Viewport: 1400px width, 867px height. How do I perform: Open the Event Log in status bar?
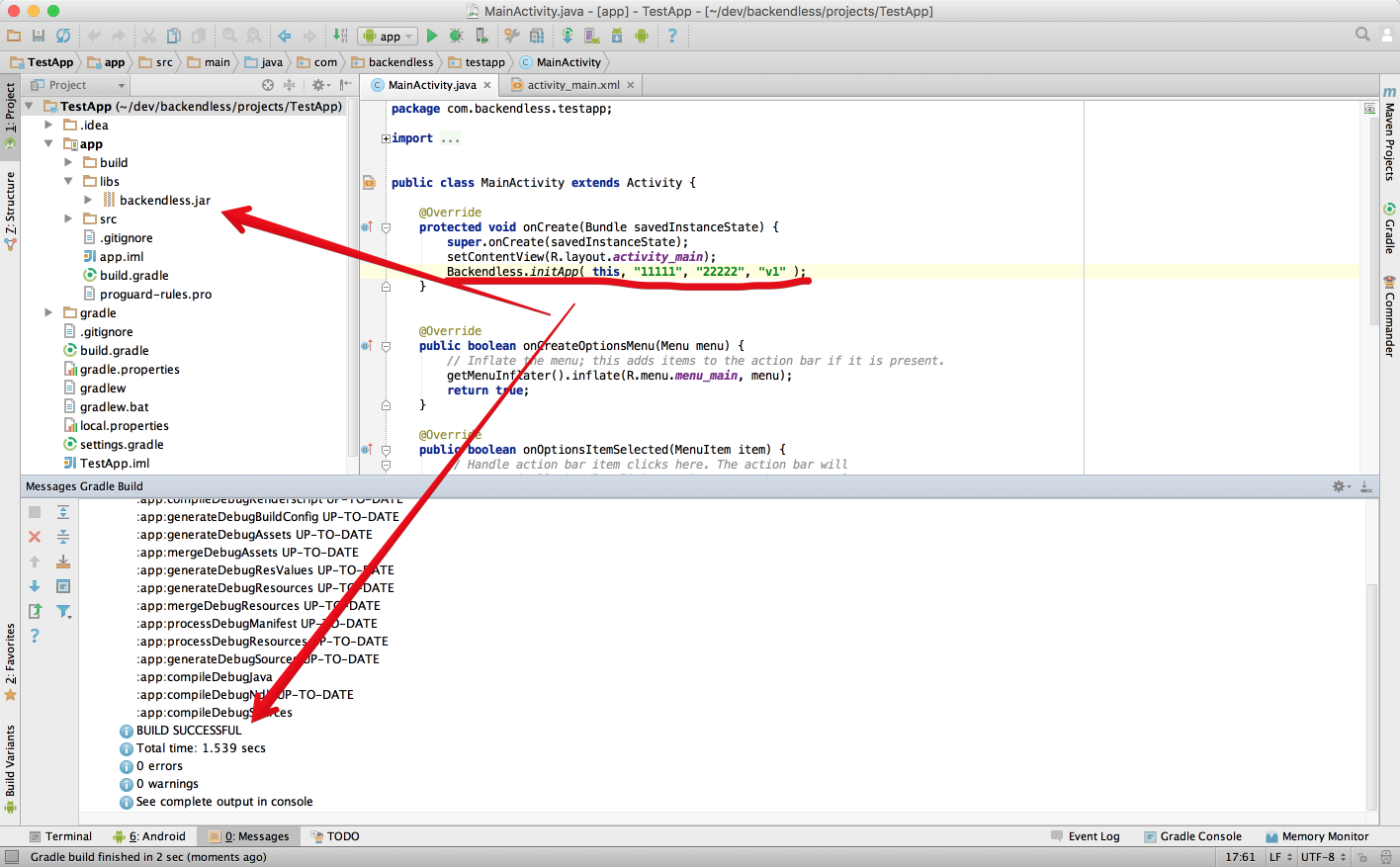tap(1086, 836)
